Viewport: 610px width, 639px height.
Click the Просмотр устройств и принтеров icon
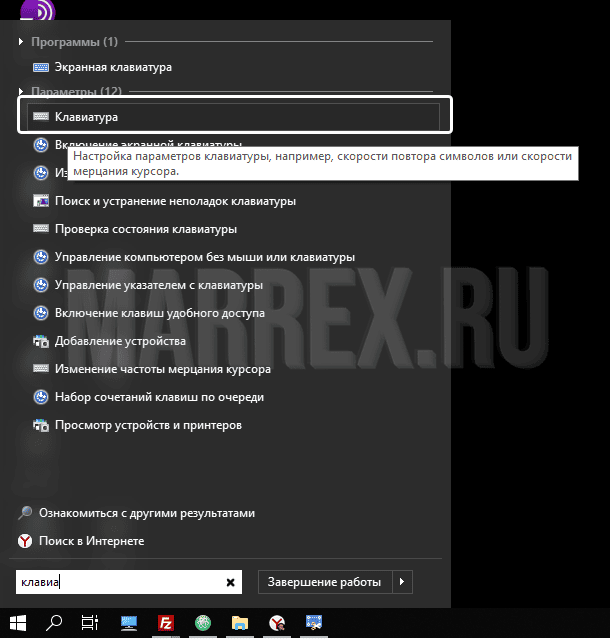coord(41,425)
